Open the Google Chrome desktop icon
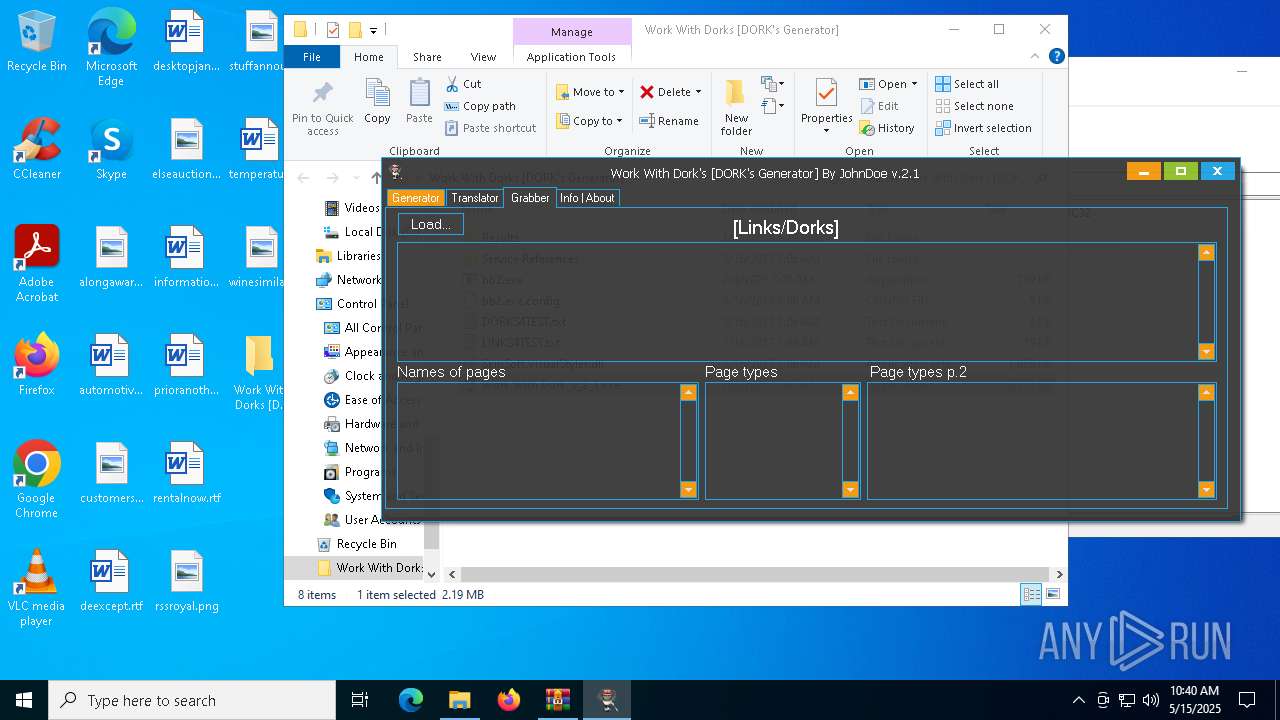This screenshot has height=720, width=1280. click(x=37, y=480)
